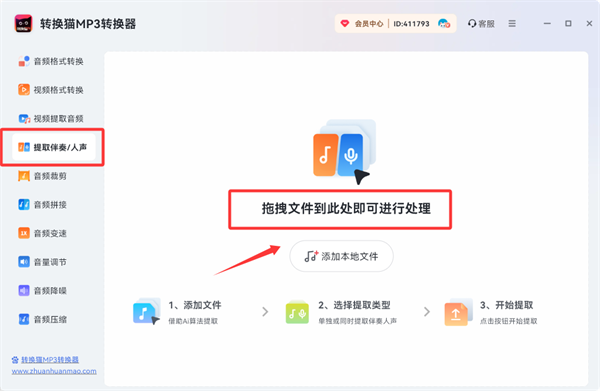Screen dimensions: 600x391
Task: Open the 转换猫MP3转换器 footer link
Action: (50, 360)
